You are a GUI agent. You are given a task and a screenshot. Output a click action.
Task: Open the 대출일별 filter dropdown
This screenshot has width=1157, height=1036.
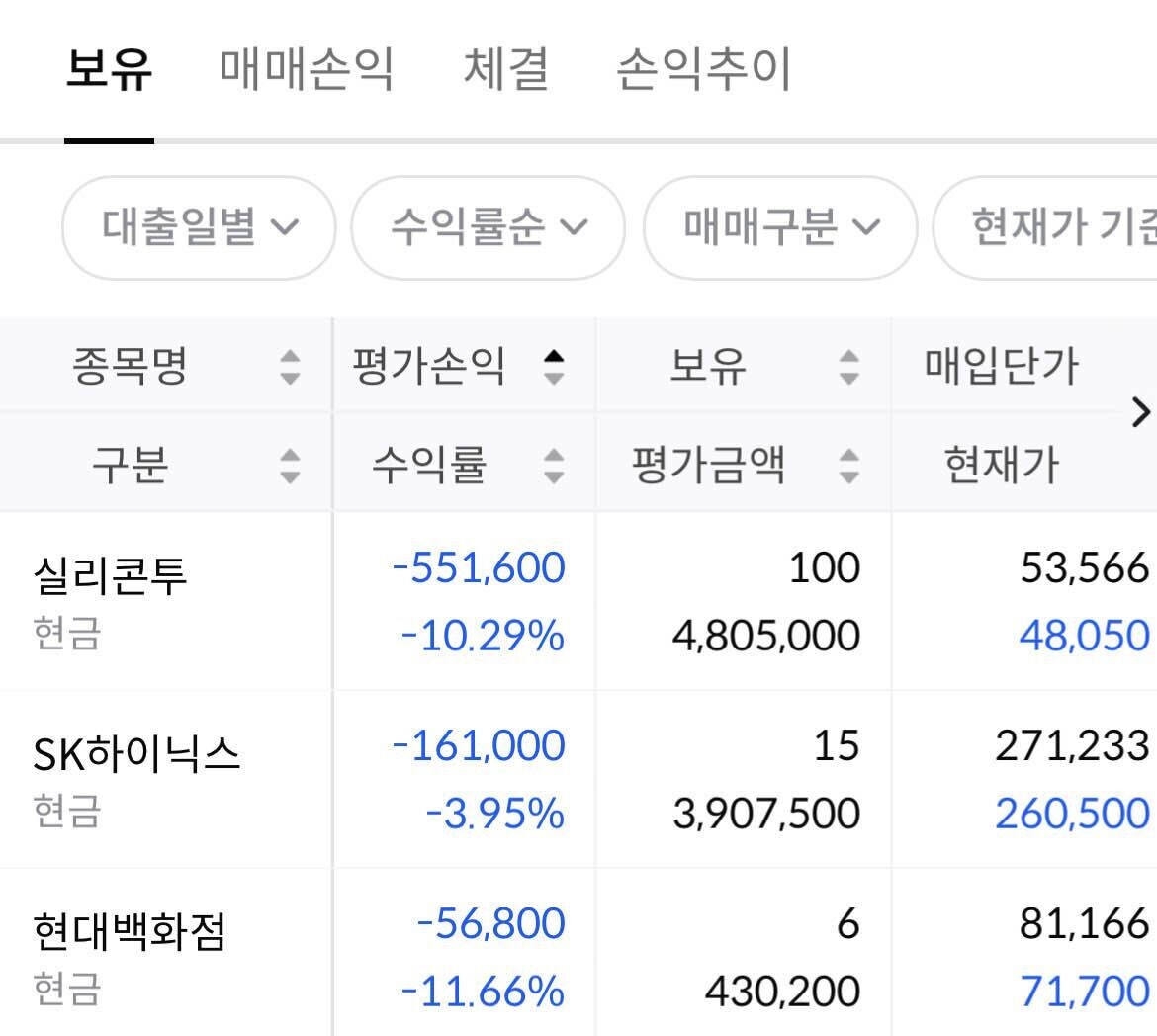point(198,227)
